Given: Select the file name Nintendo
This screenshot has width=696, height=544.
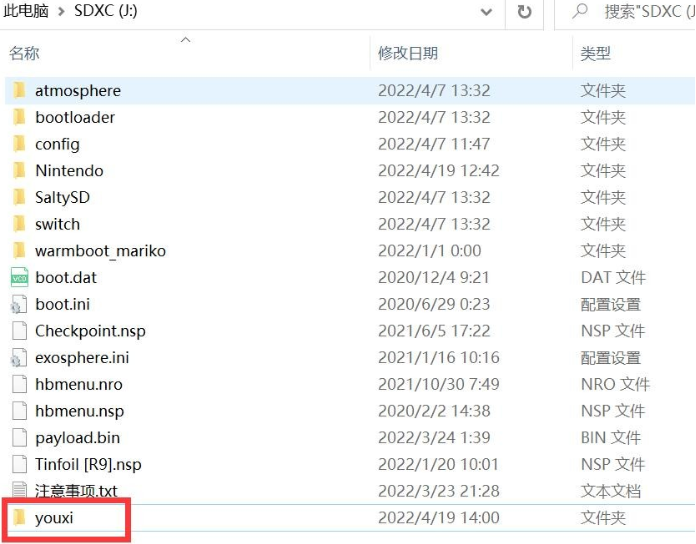Looking at the screenshot, I should [69, 170].
